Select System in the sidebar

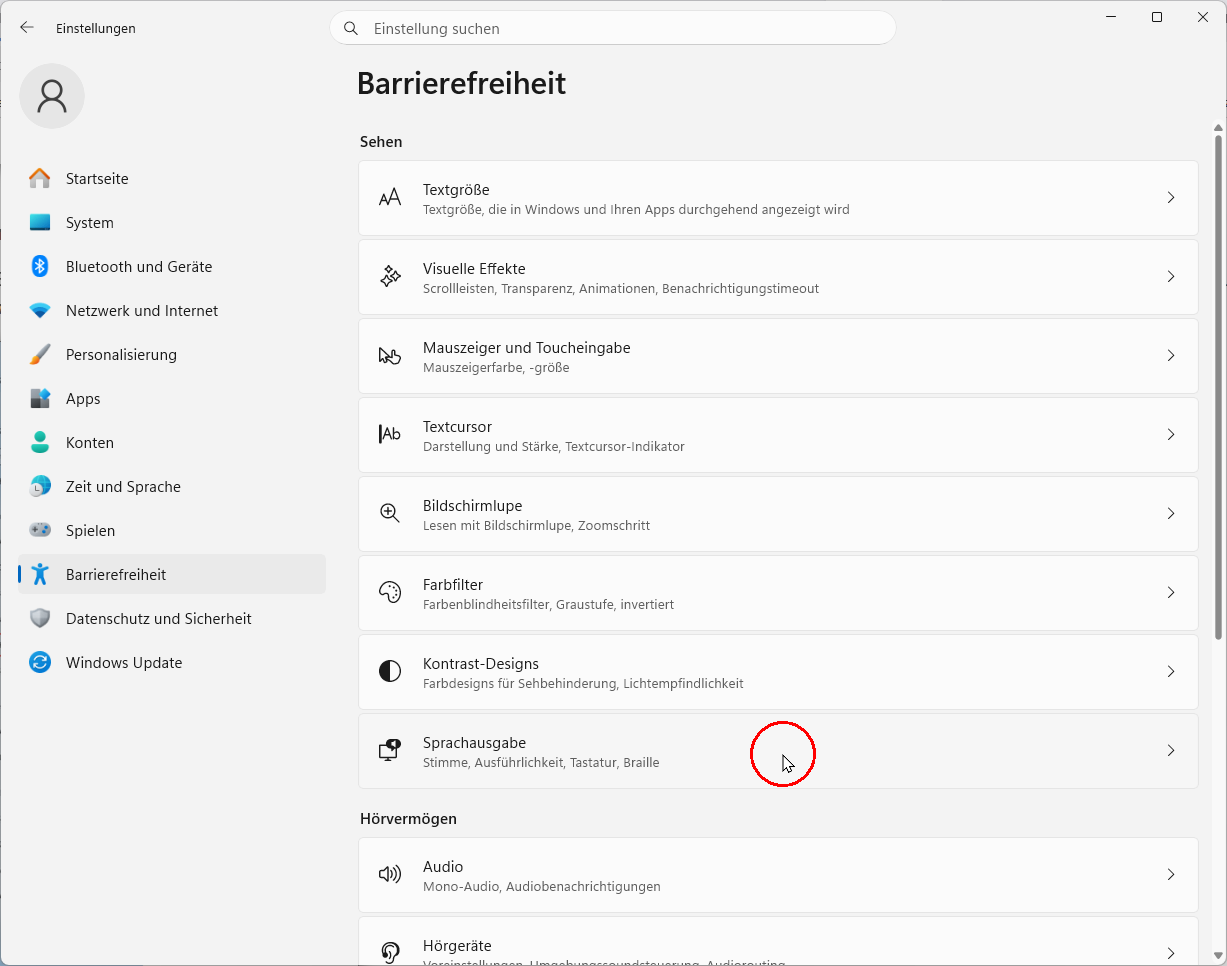(x=172, y=223)
